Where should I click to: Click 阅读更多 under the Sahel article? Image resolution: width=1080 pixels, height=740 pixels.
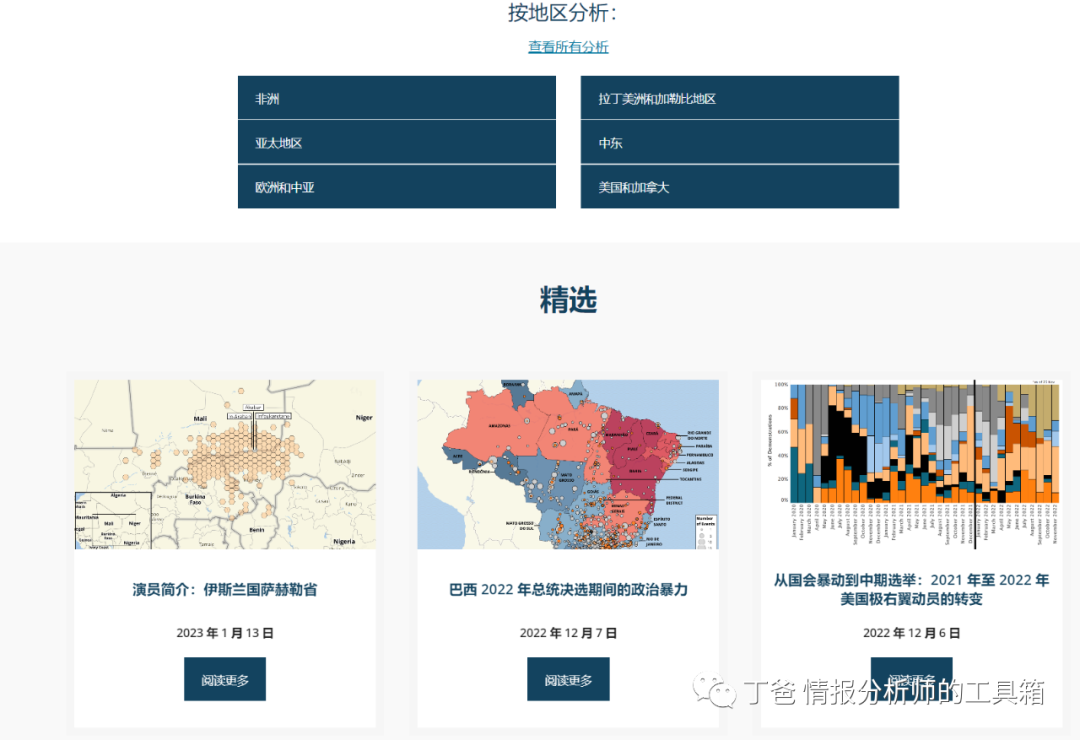[x=225, y=679]
